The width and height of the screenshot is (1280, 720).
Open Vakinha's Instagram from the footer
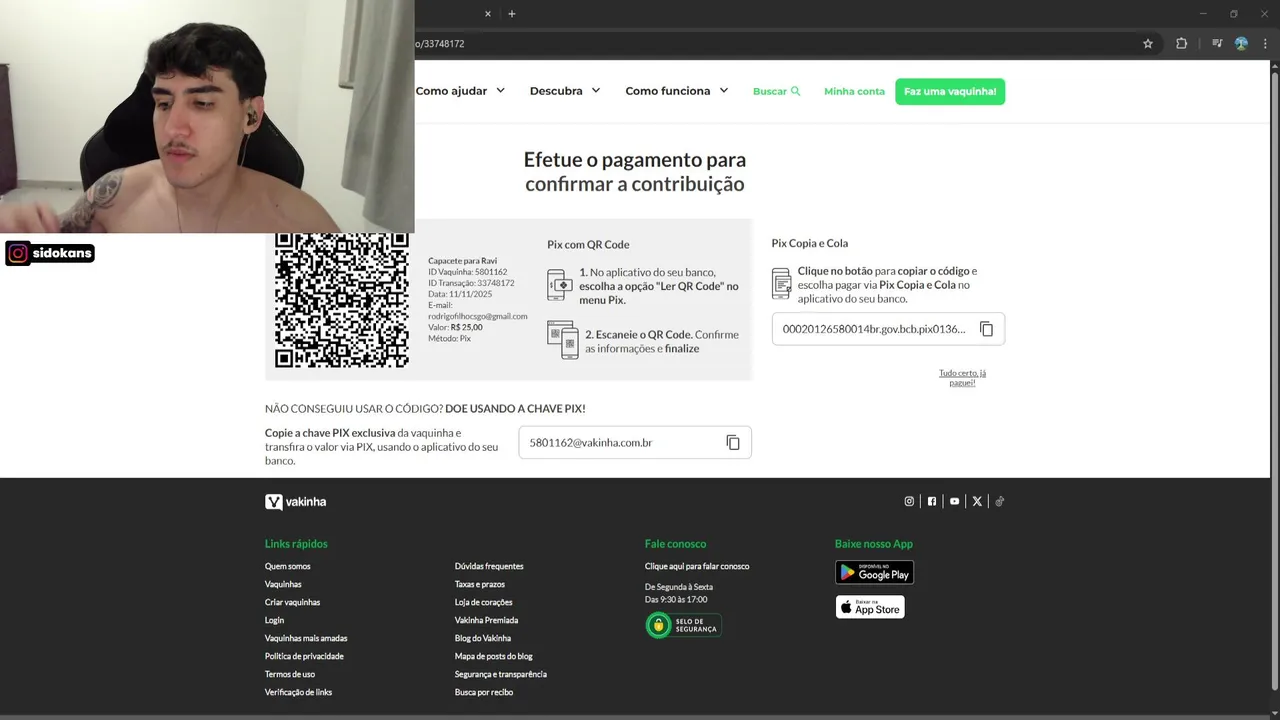point(909,501)
